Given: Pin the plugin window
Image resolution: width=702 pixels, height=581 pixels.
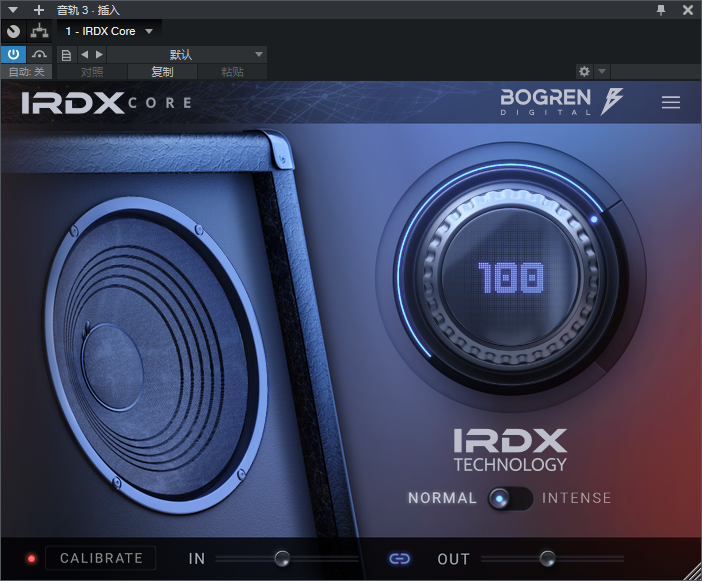Looking at the screenshot, I should 661,9.
